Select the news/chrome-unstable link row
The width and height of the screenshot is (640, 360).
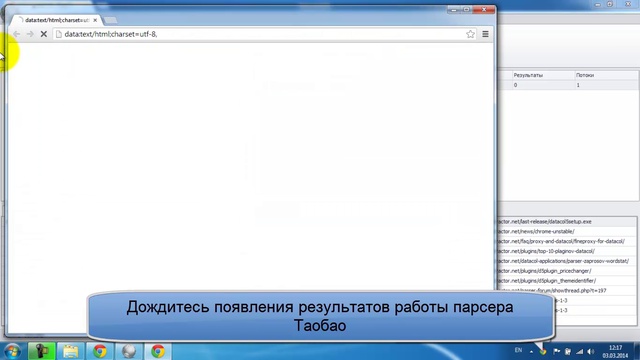[567, 231]
